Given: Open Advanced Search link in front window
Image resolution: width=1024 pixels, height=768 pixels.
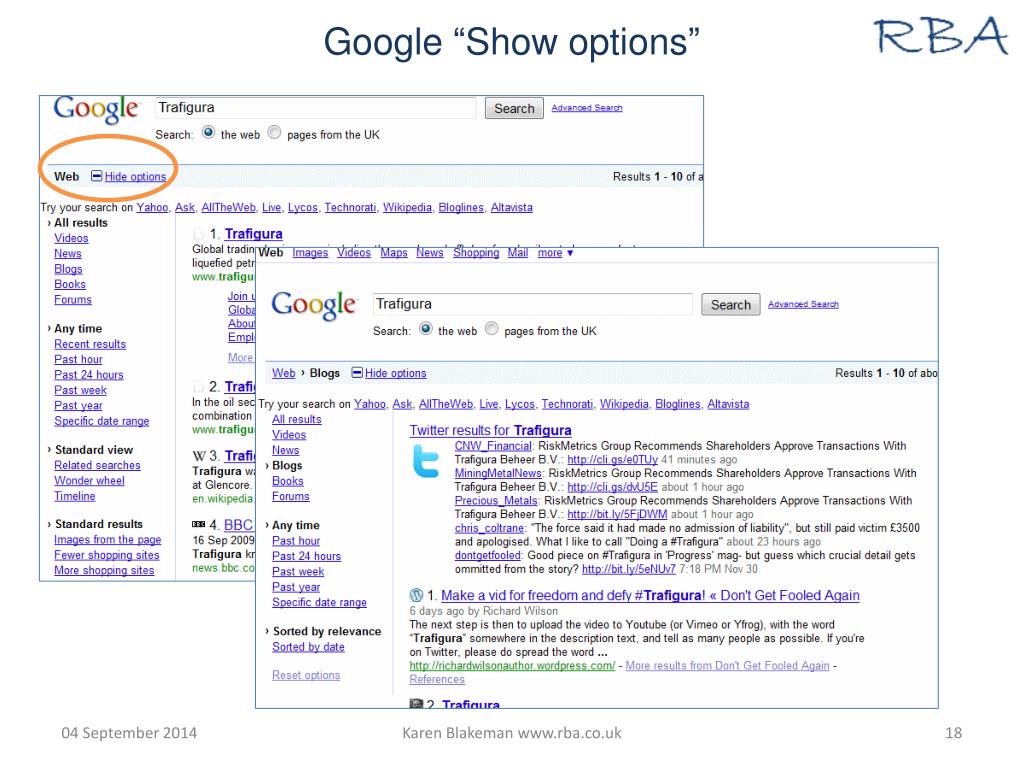Looking at the screenshot, I should pos(803,304).
